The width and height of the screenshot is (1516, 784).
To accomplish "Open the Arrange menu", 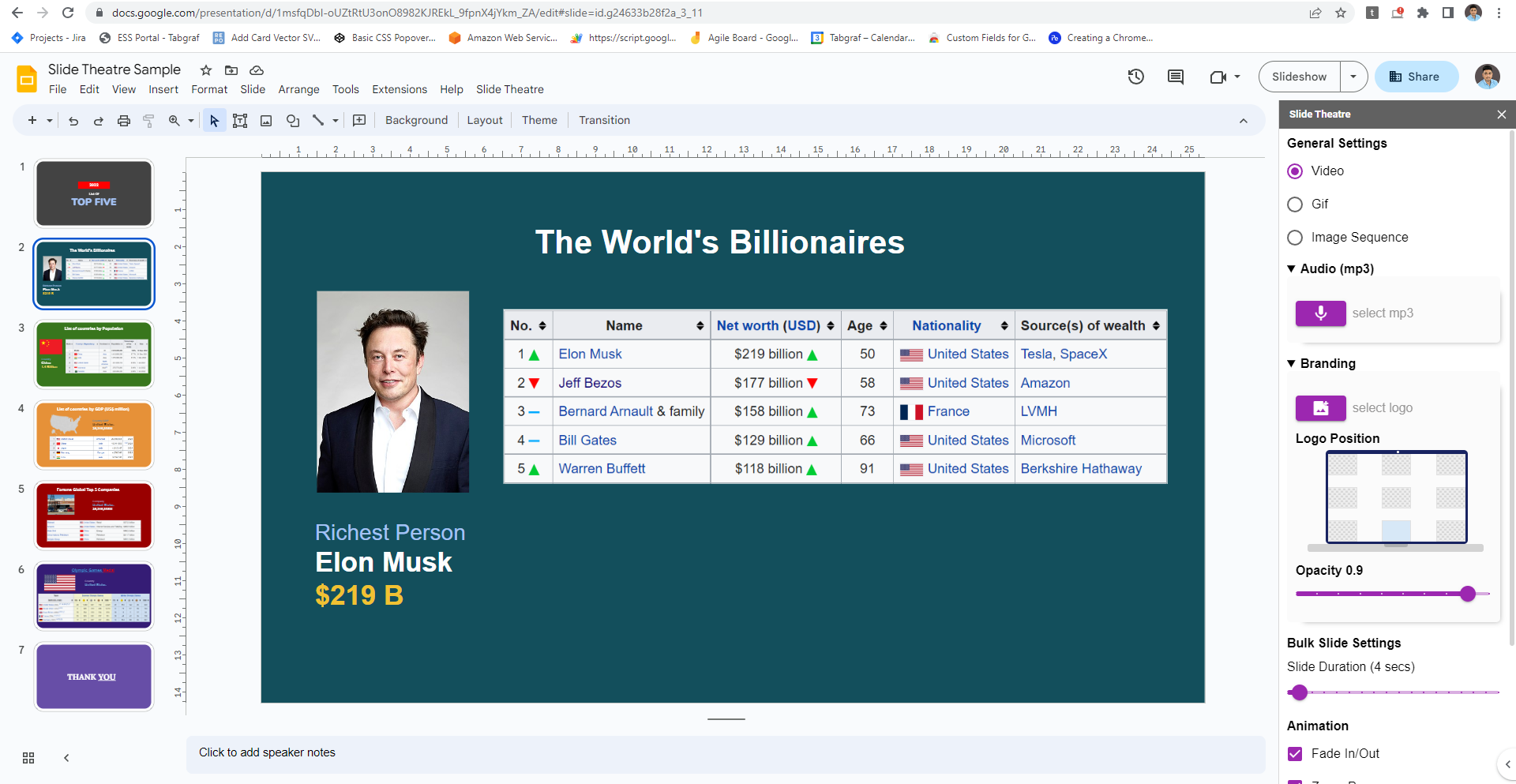I will 298,89.
